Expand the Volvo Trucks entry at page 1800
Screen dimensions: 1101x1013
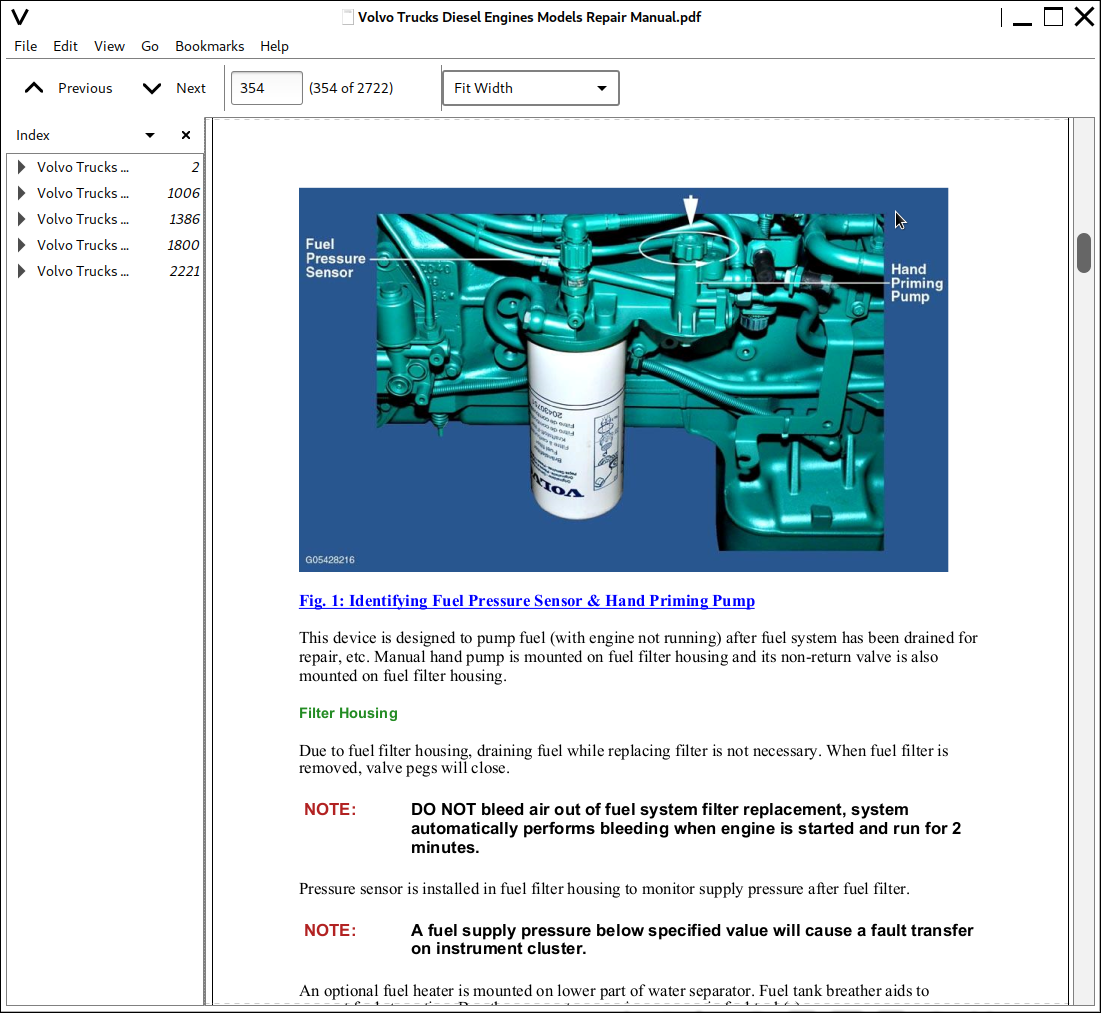21,245
